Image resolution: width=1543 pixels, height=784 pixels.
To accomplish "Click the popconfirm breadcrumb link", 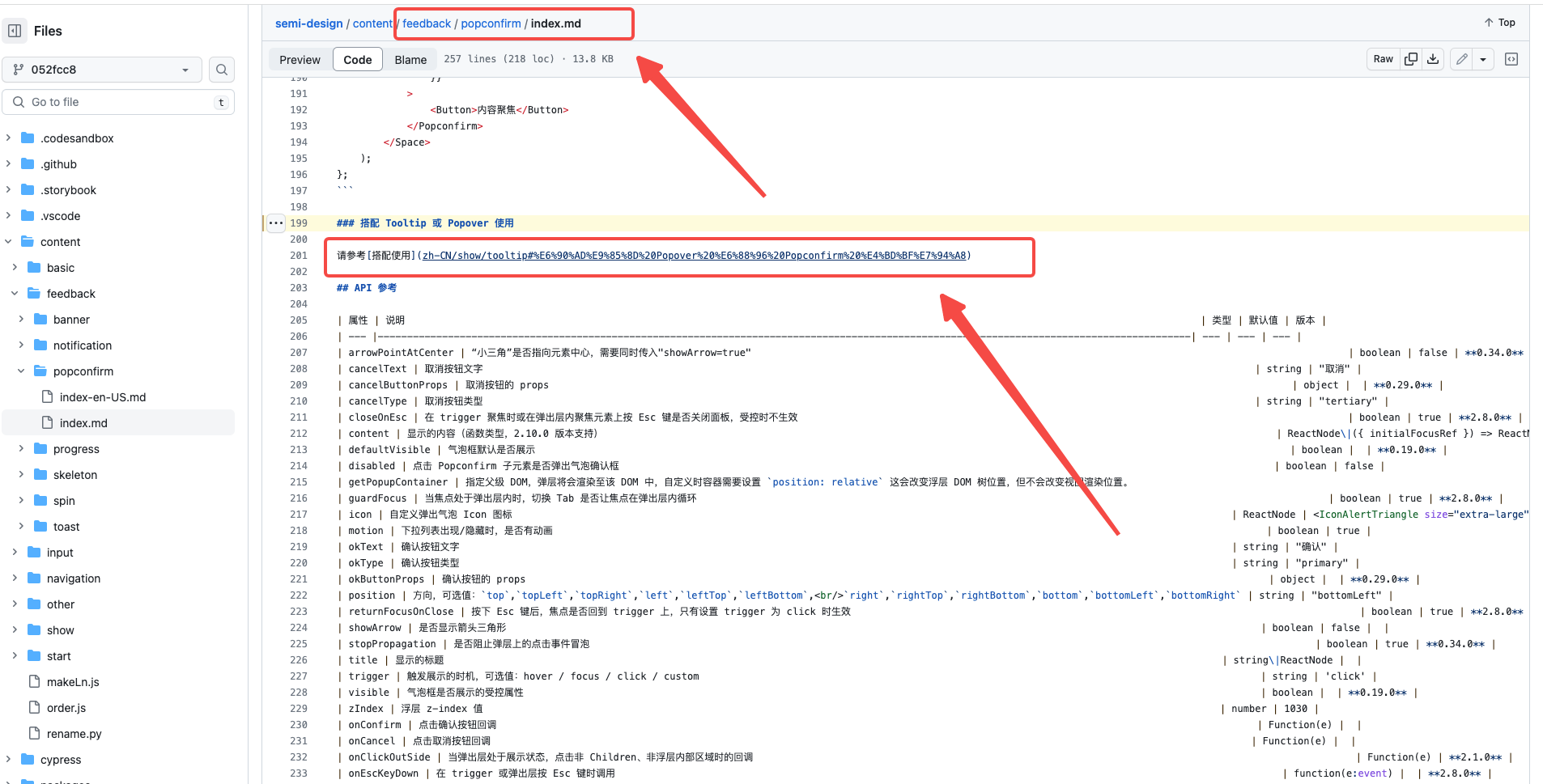I will pos(491,23).
